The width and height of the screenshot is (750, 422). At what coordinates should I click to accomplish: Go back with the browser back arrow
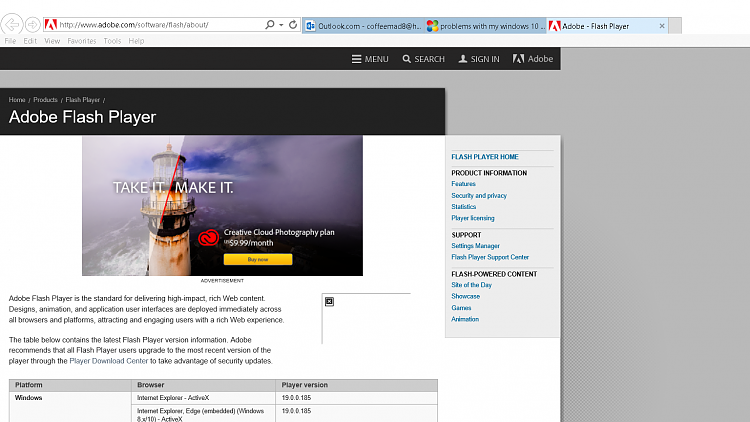point(12,24)
